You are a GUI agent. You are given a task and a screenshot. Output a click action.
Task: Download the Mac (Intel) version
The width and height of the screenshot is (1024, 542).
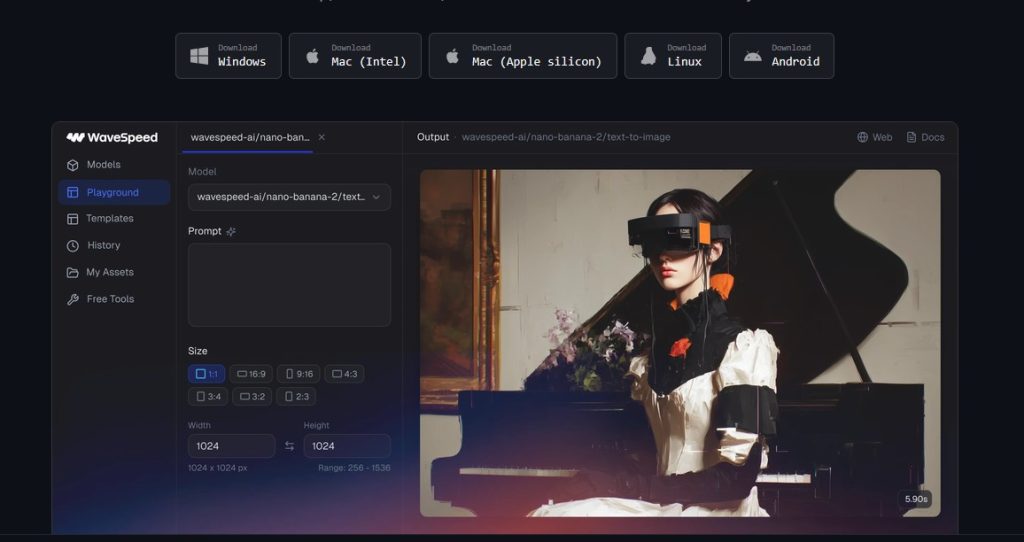click(355, 56)
